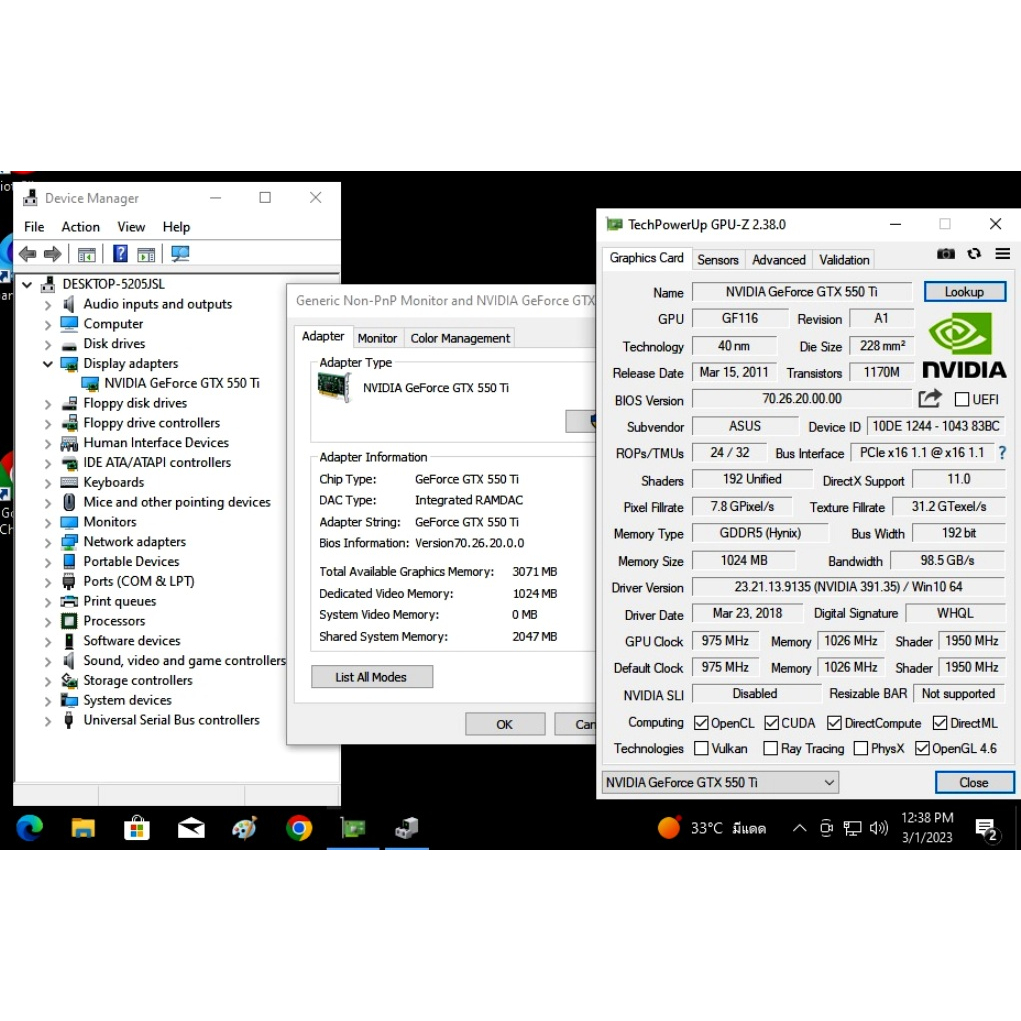Viewport: 1021px width, 1021px height.
Task: Open the Help menu in Device Manager
Action: tap(176, 227)
